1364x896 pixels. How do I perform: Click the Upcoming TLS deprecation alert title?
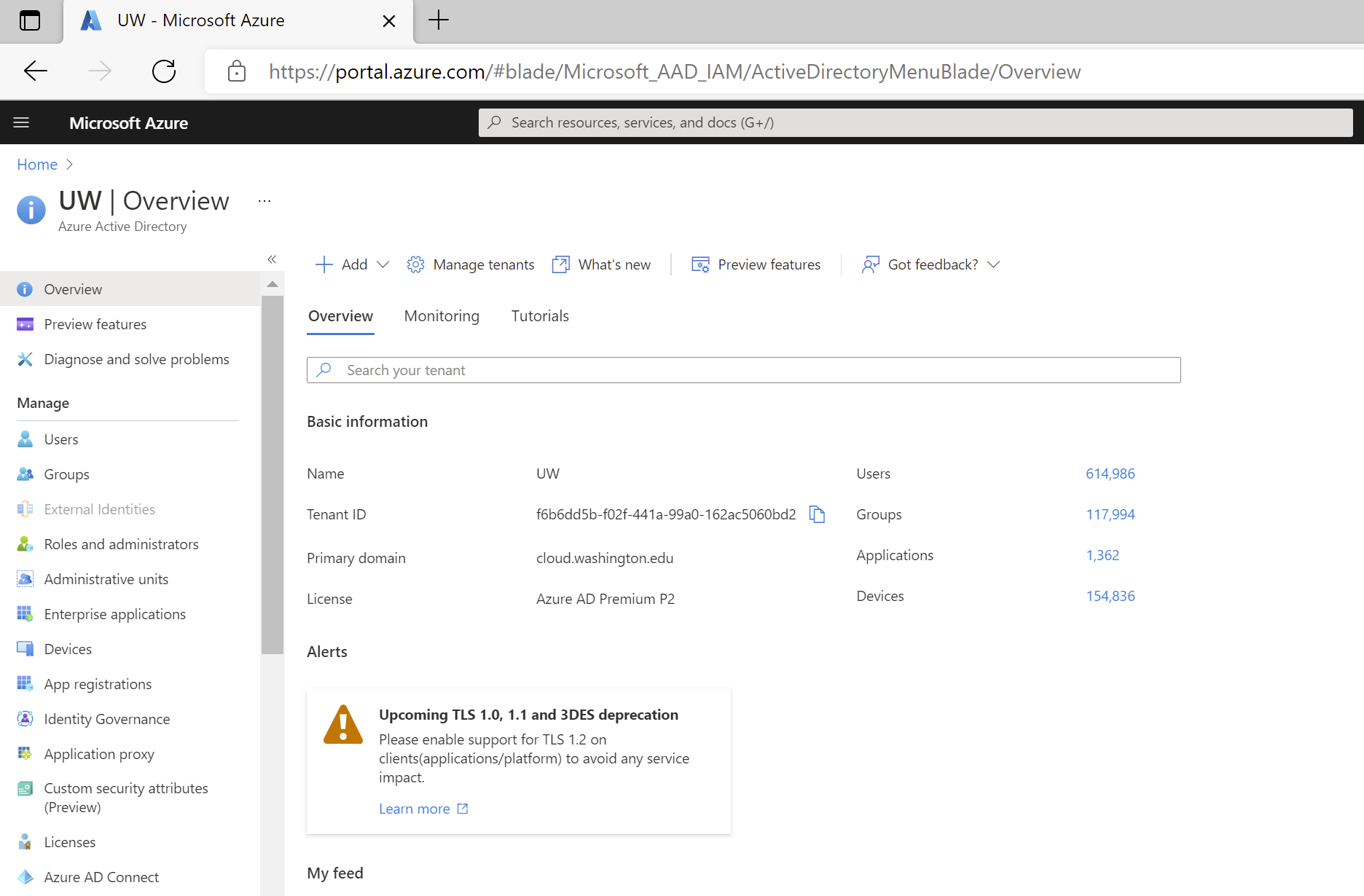(x=528, y=715)
